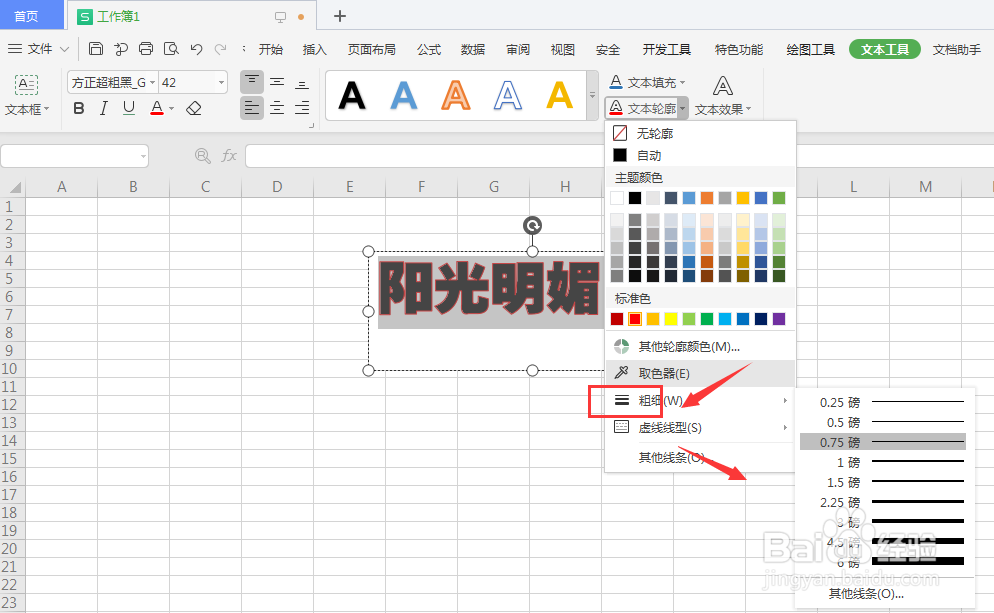Expand the text style gallery
The height and width of the screenshot is (613, 994).
[593, 96]
